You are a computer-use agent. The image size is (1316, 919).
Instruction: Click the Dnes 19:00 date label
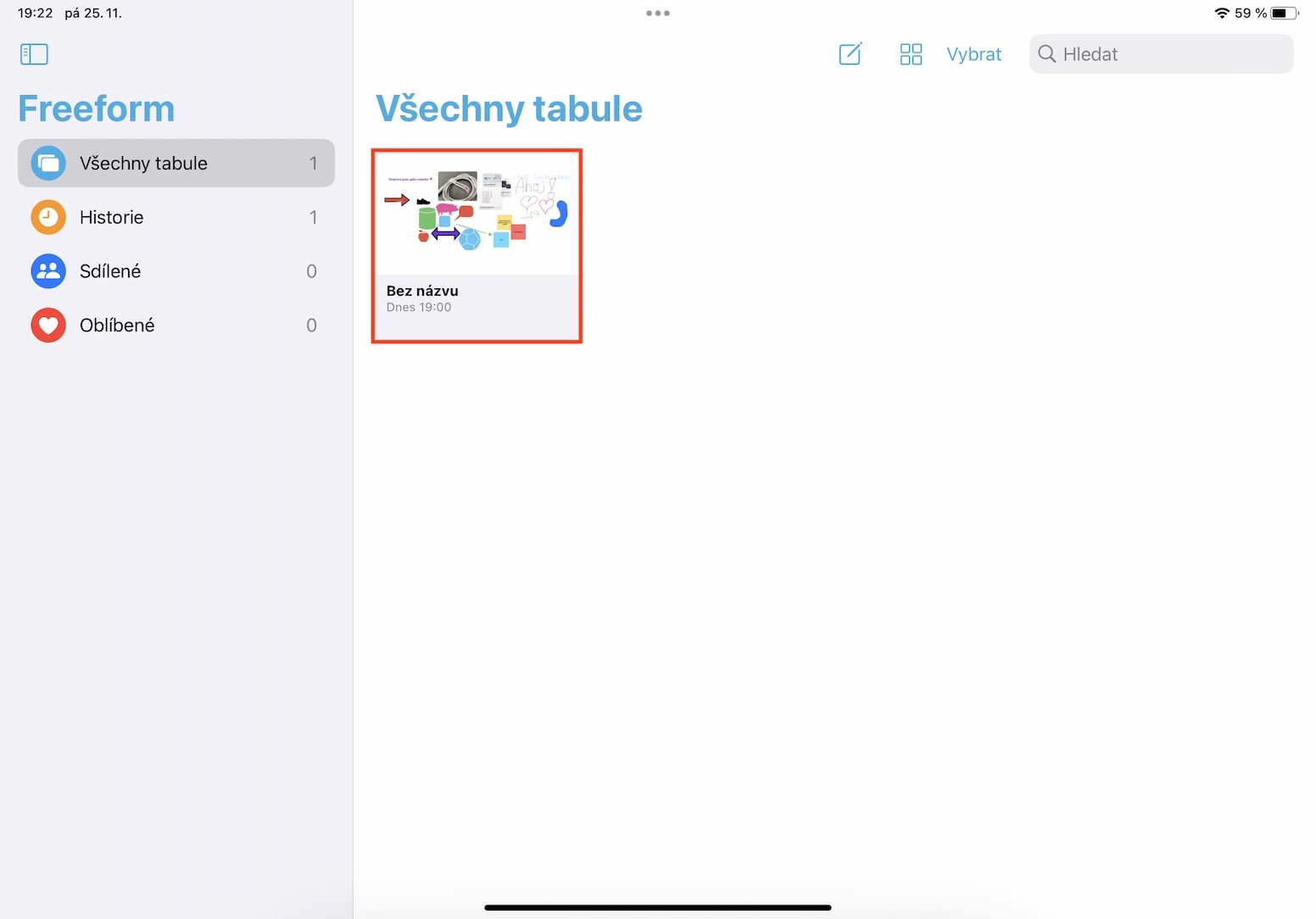(x=419, y=307)
